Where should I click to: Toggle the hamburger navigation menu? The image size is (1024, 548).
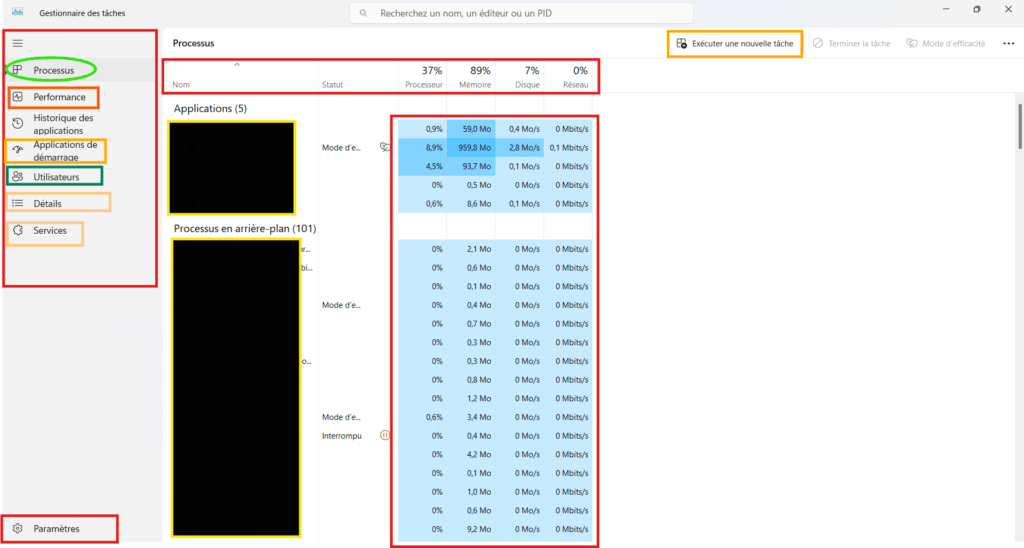17,43
